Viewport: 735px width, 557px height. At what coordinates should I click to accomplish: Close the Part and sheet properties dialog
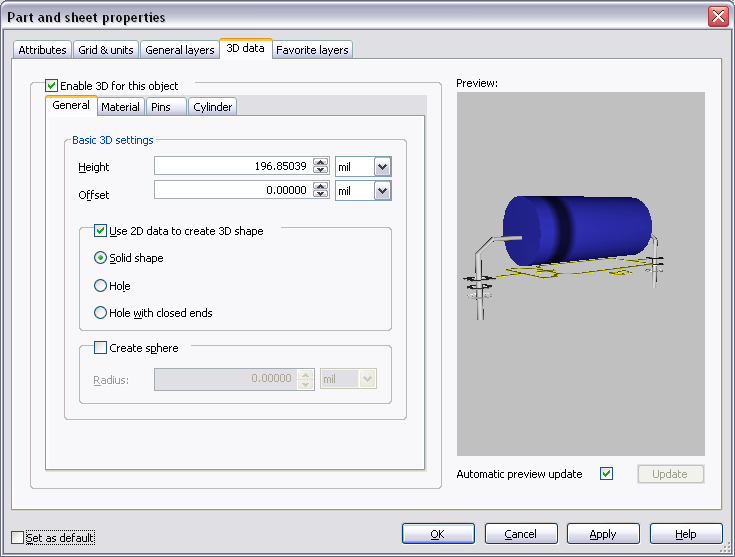pos(717,17)
